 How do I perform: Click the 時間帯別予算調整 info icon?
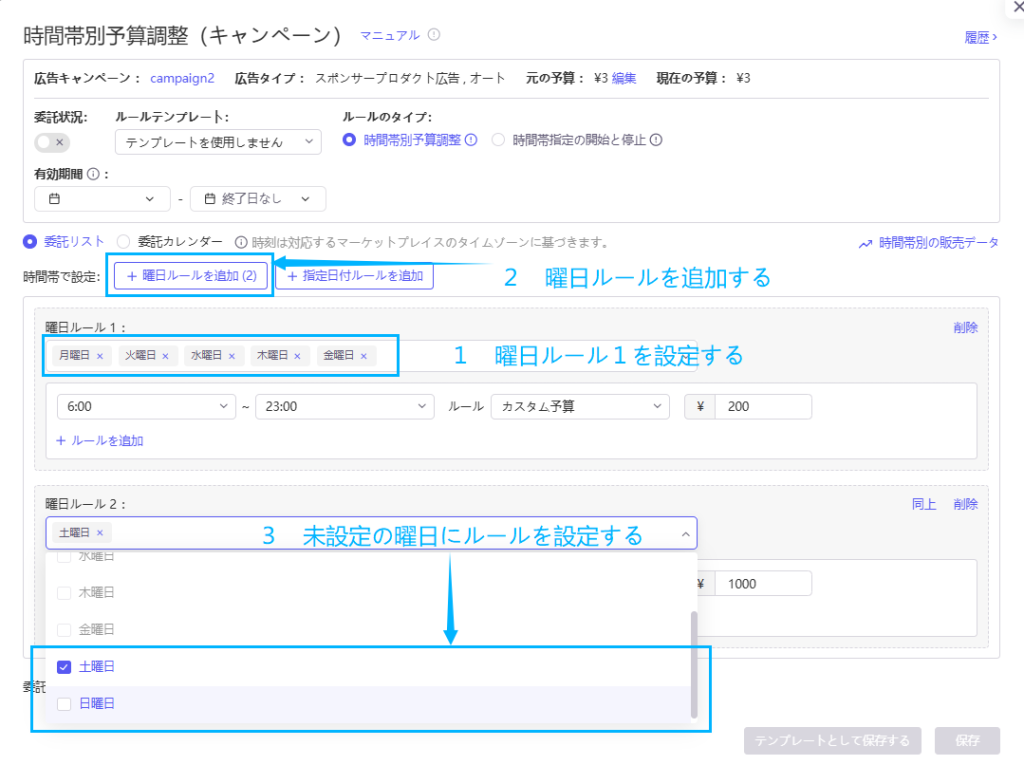[x=471, y=140]
